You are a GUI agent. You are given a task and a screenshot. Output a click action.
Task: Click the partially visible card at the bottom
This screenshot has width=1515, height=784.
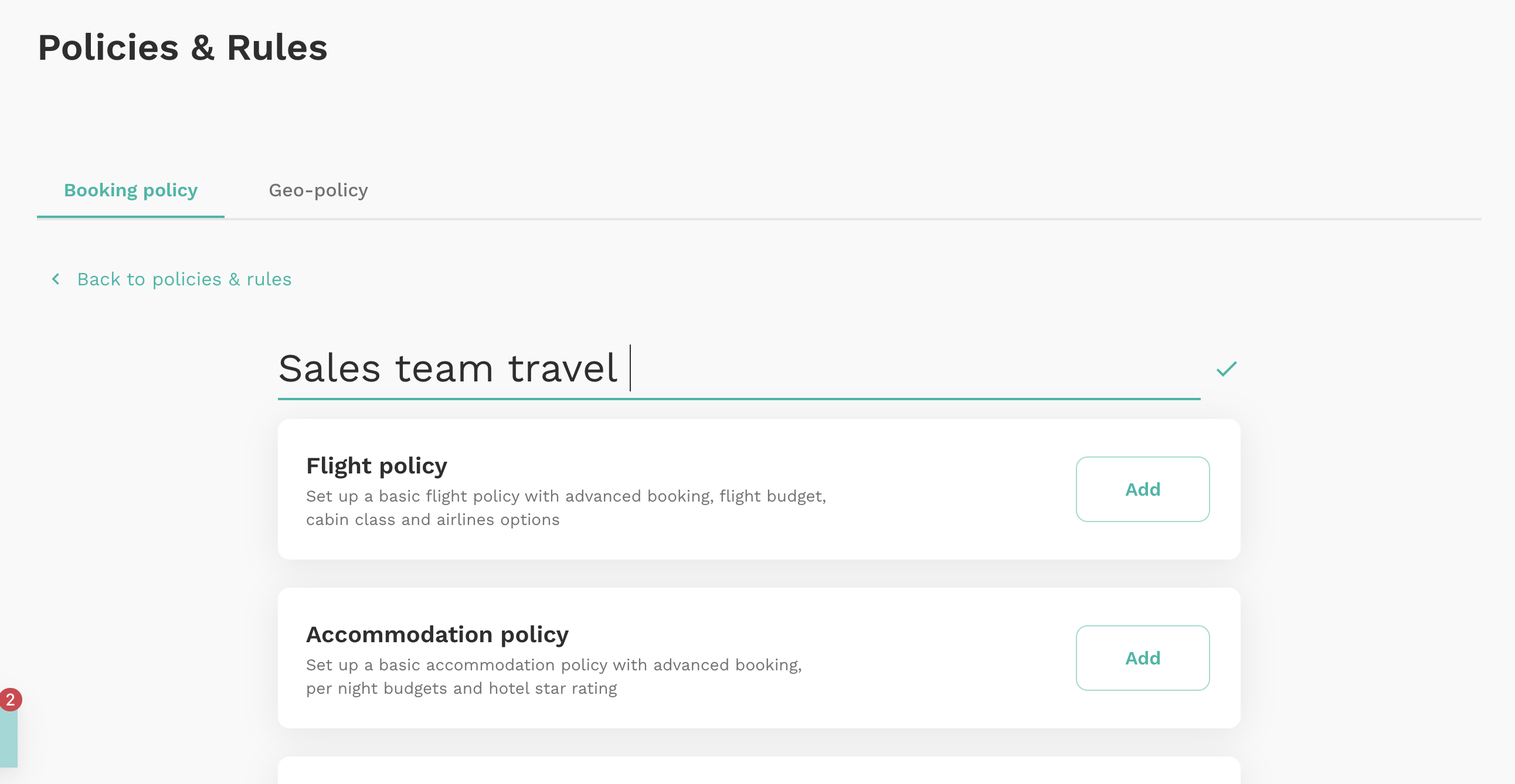pyautogui.click(x=759, y=771)
